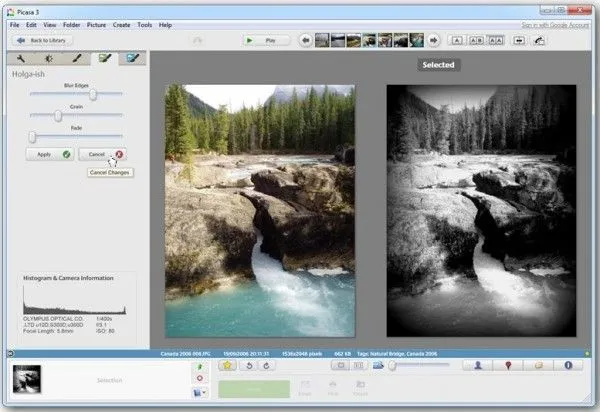Viewport: 600px width, 412px height.
Task: Open the Places red pin panel
Action: tap(508, 365)
